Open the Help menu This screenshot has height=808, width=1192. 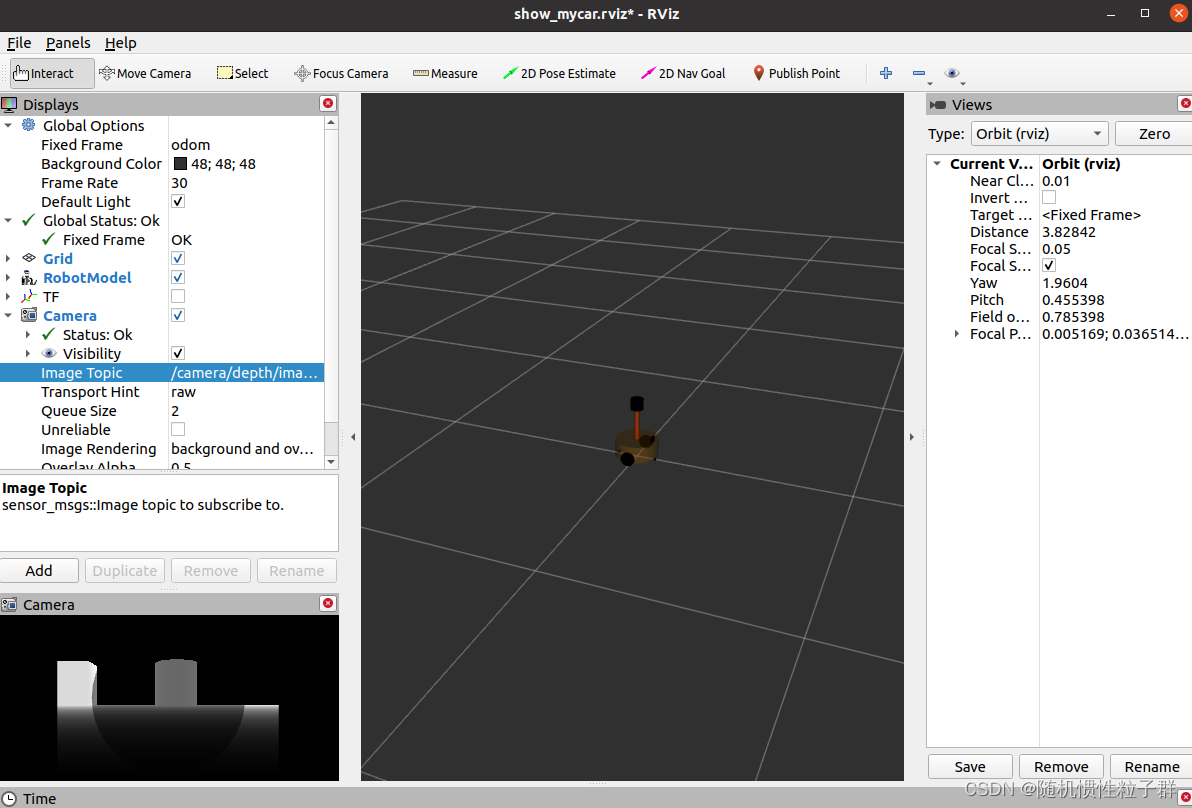120,43
